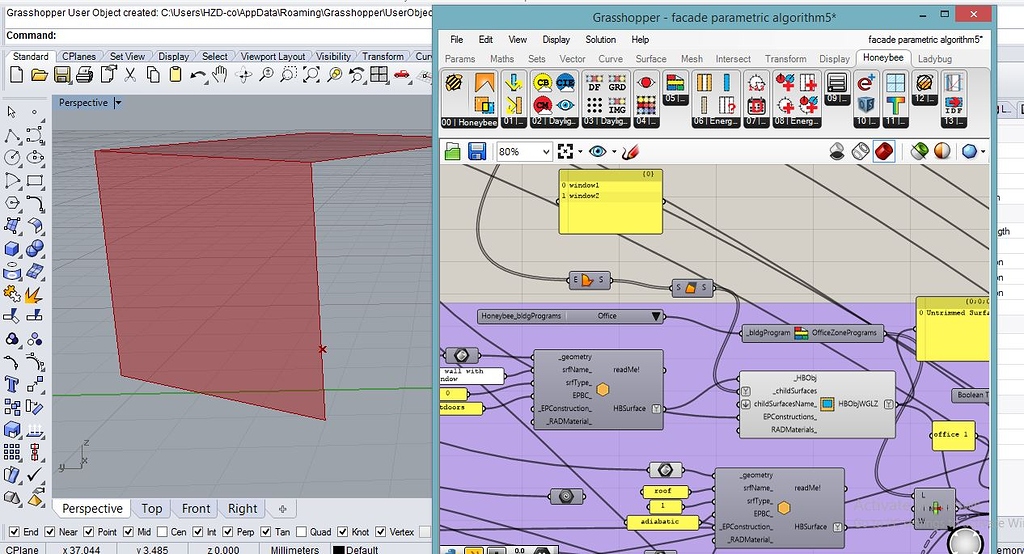Click the Default layer status field
Screen dimensions: 1024x554
357,549
